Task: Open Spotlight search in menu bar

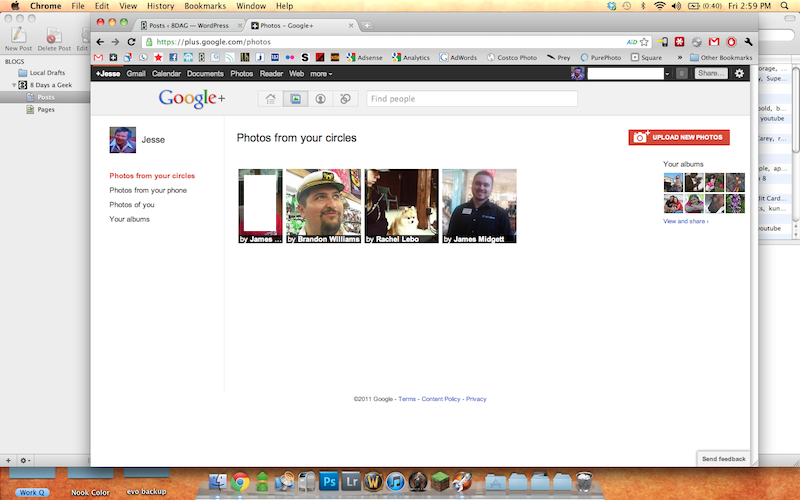Action: click(785, 6)
